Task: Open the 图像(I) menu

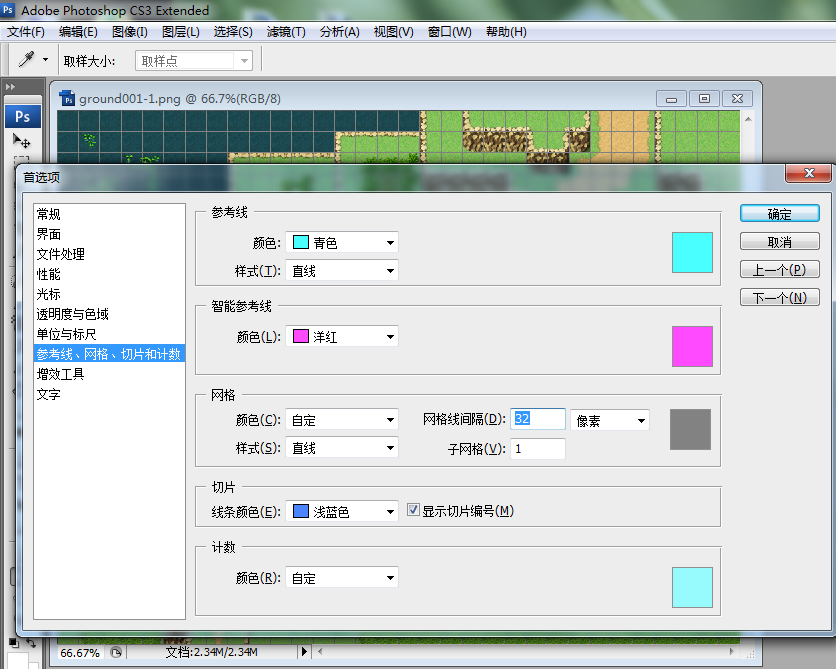Action: [130, 32]
